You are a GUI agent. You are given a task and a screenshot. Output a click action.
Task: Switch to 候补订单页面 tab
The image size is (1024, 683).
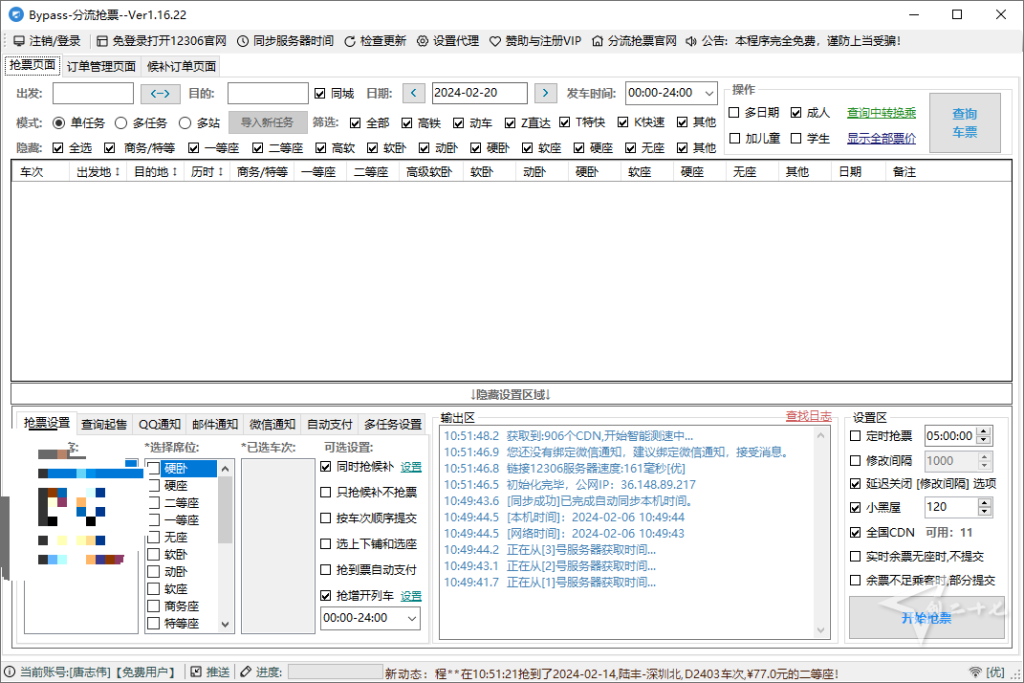pos(181,67)
